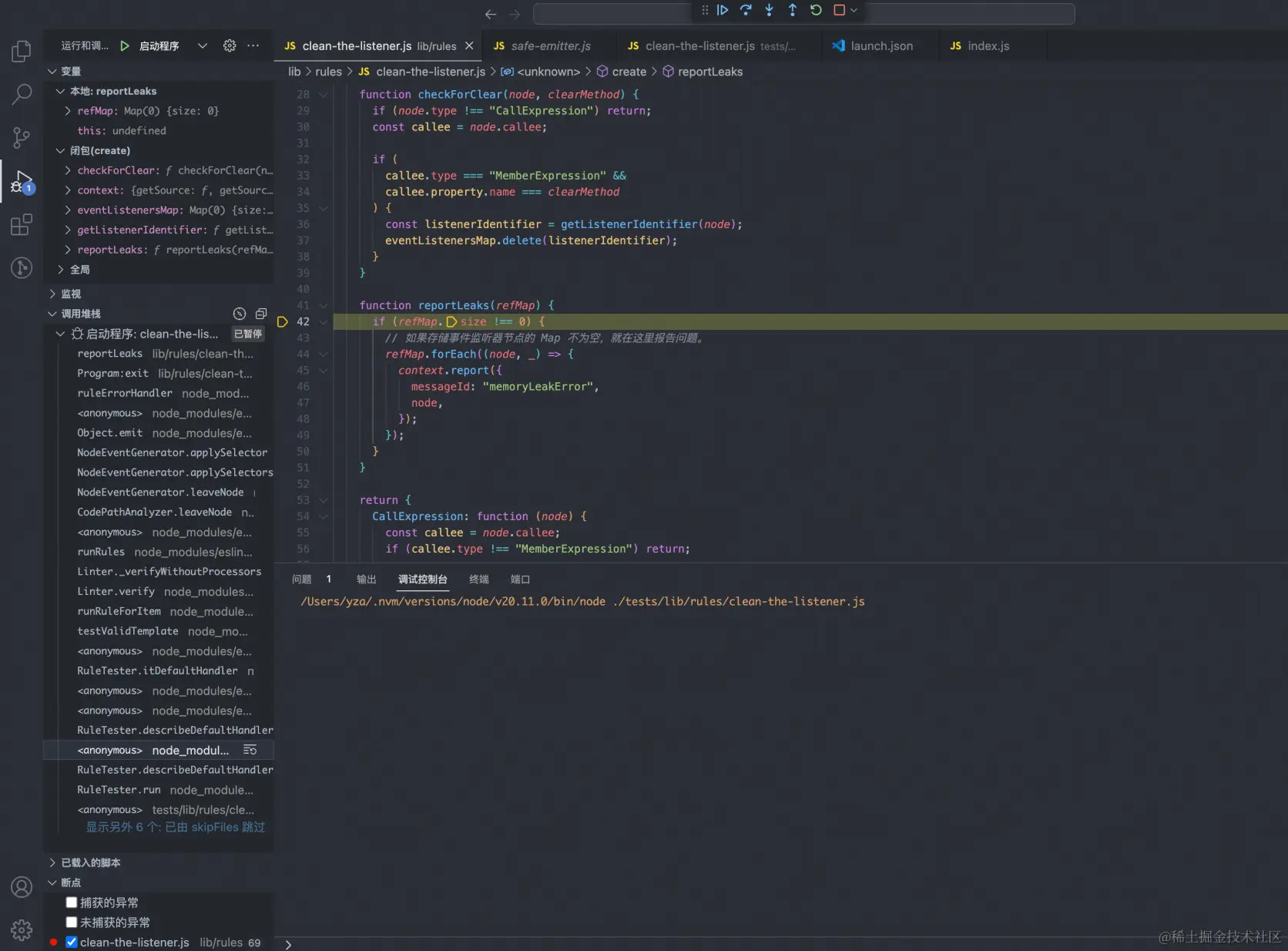Click the debug console input prompt
Image resolution: width=1288 pixels, height=951 pixels.
point(786,944)
